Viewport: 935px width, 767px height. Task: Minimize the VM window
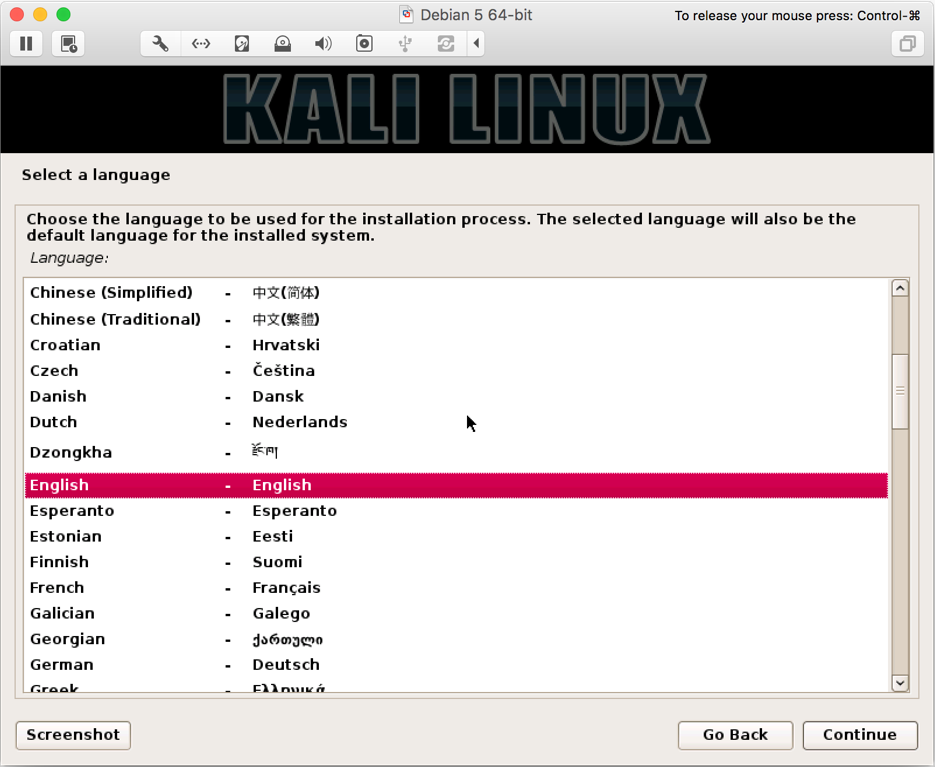pos(40,14)
